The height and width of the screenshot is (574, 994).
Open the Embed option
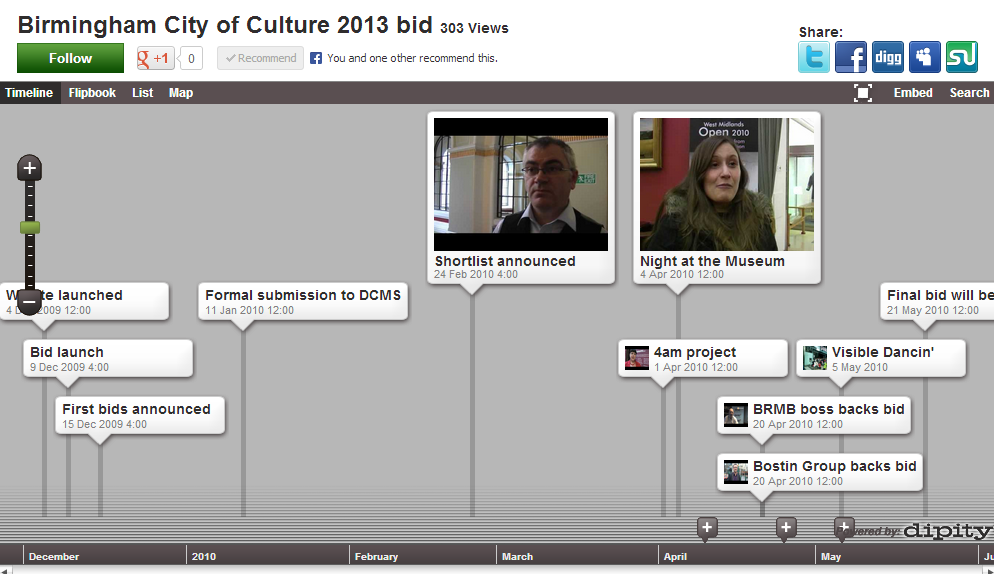click(x=912, y=93)
